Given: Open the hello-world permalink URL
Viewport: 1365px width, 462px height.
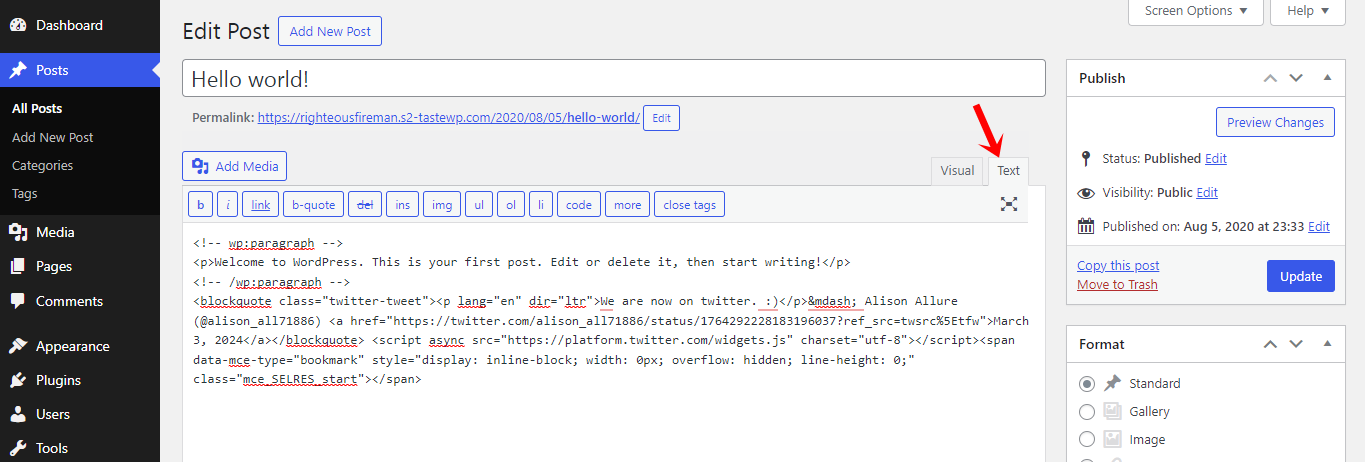Looking at the screenshot, I should [449, 117].
